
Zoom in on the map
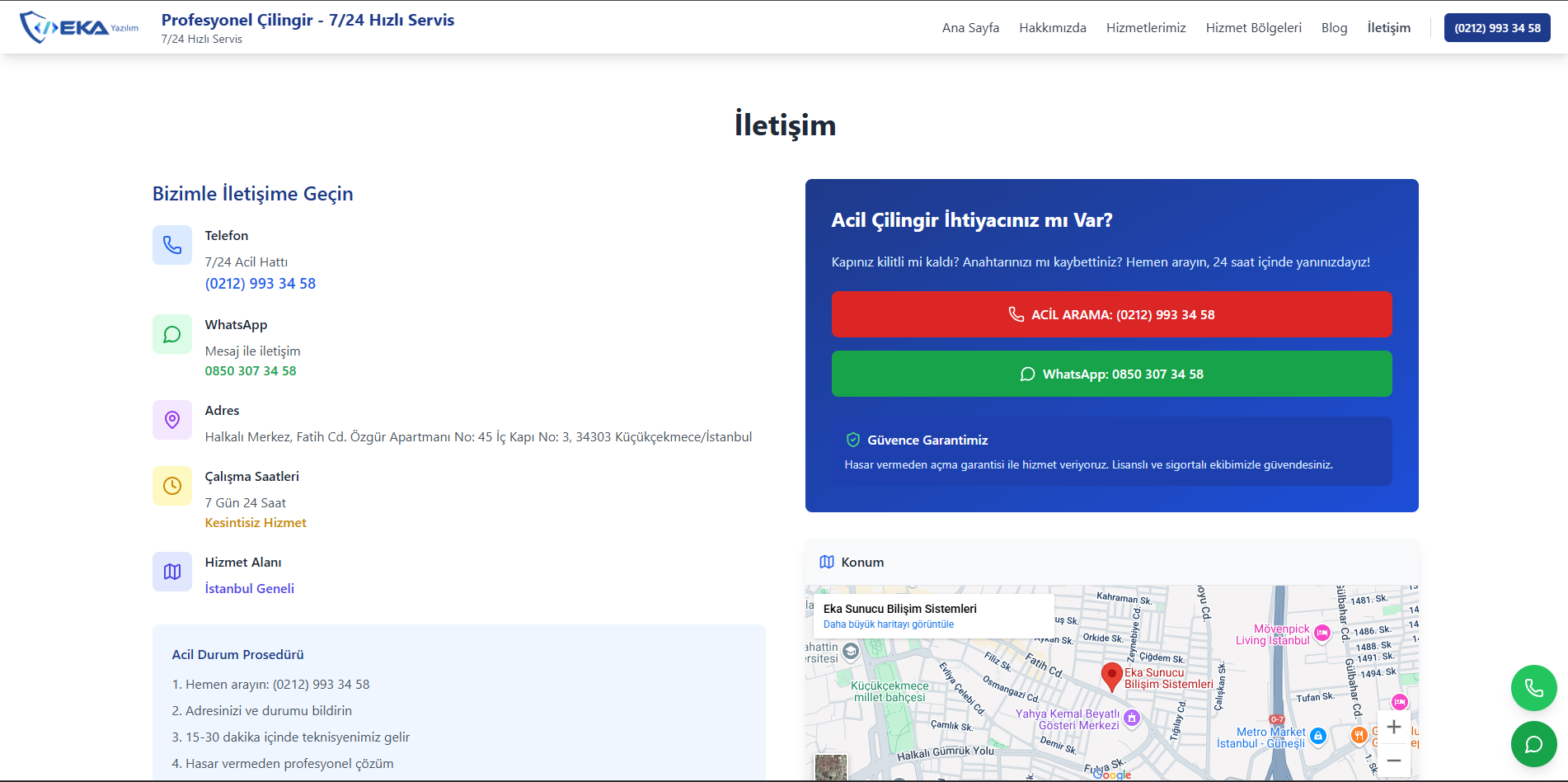1393,727
